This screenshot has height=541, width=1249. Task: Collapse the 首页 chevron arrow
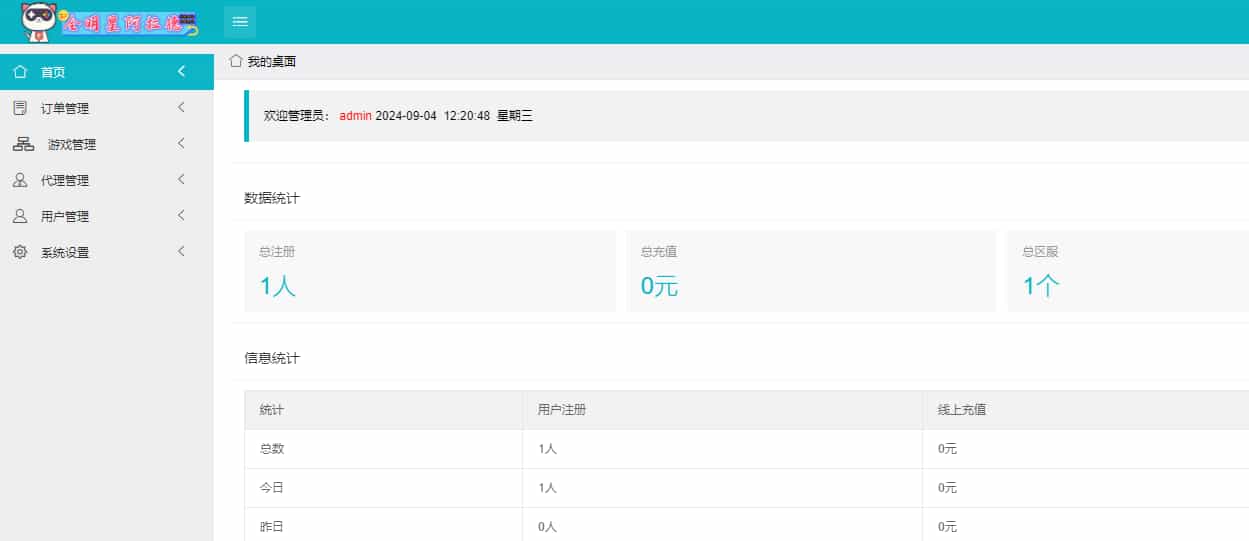pyautogui.click(x=181, y=72)
